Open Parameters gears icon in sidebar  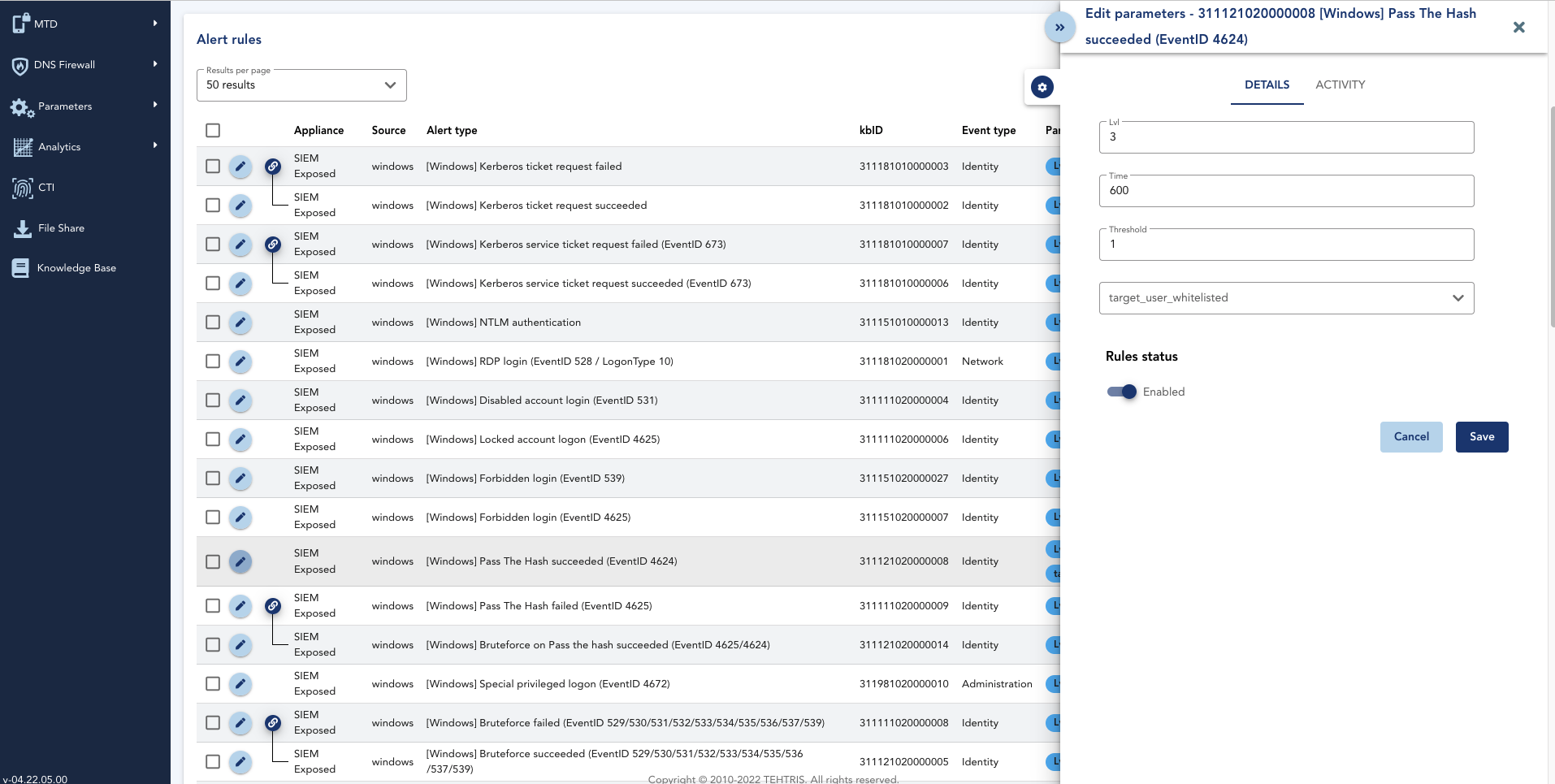coord(22,107)
